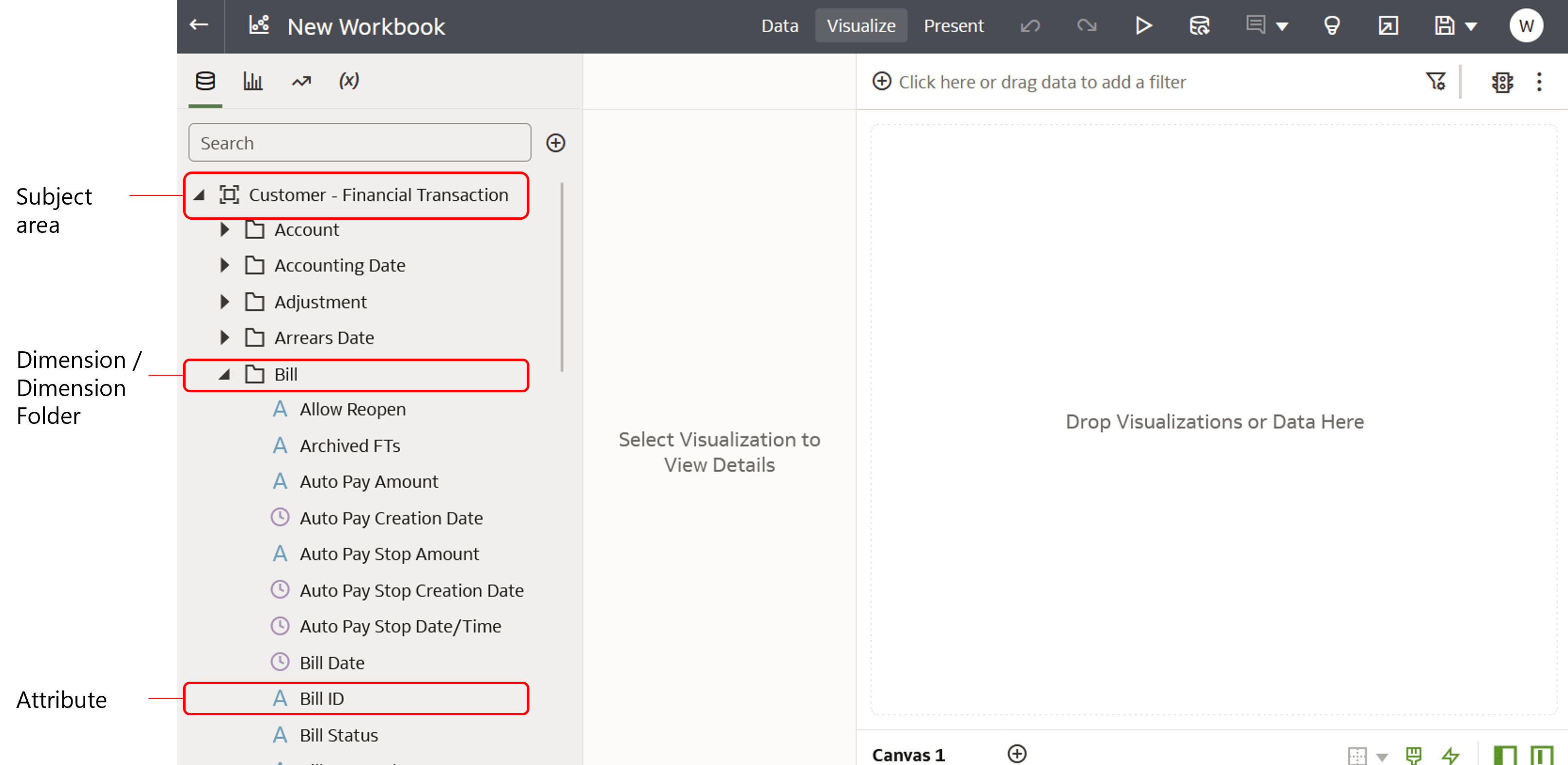Open Auto Insights with the lightbulb icon
Image resolution: width=1568 pixels, height=765 pixels.
pos(1332,25)
